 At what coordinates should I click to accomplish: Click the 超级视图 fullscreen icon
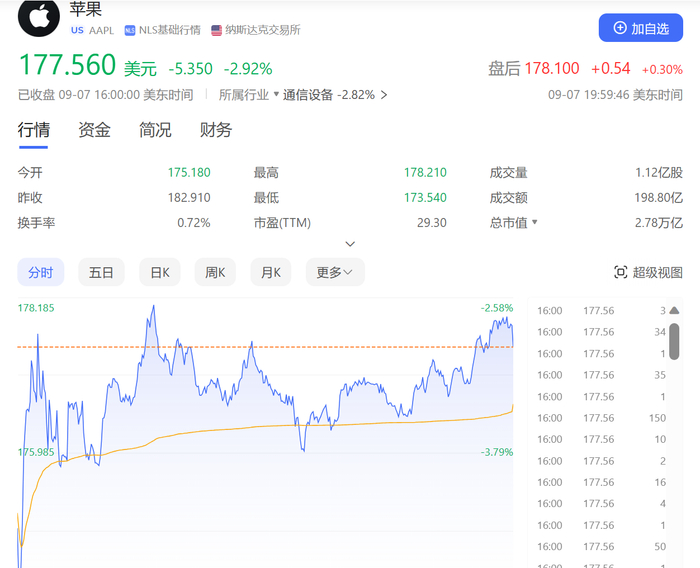click(621, 272)
